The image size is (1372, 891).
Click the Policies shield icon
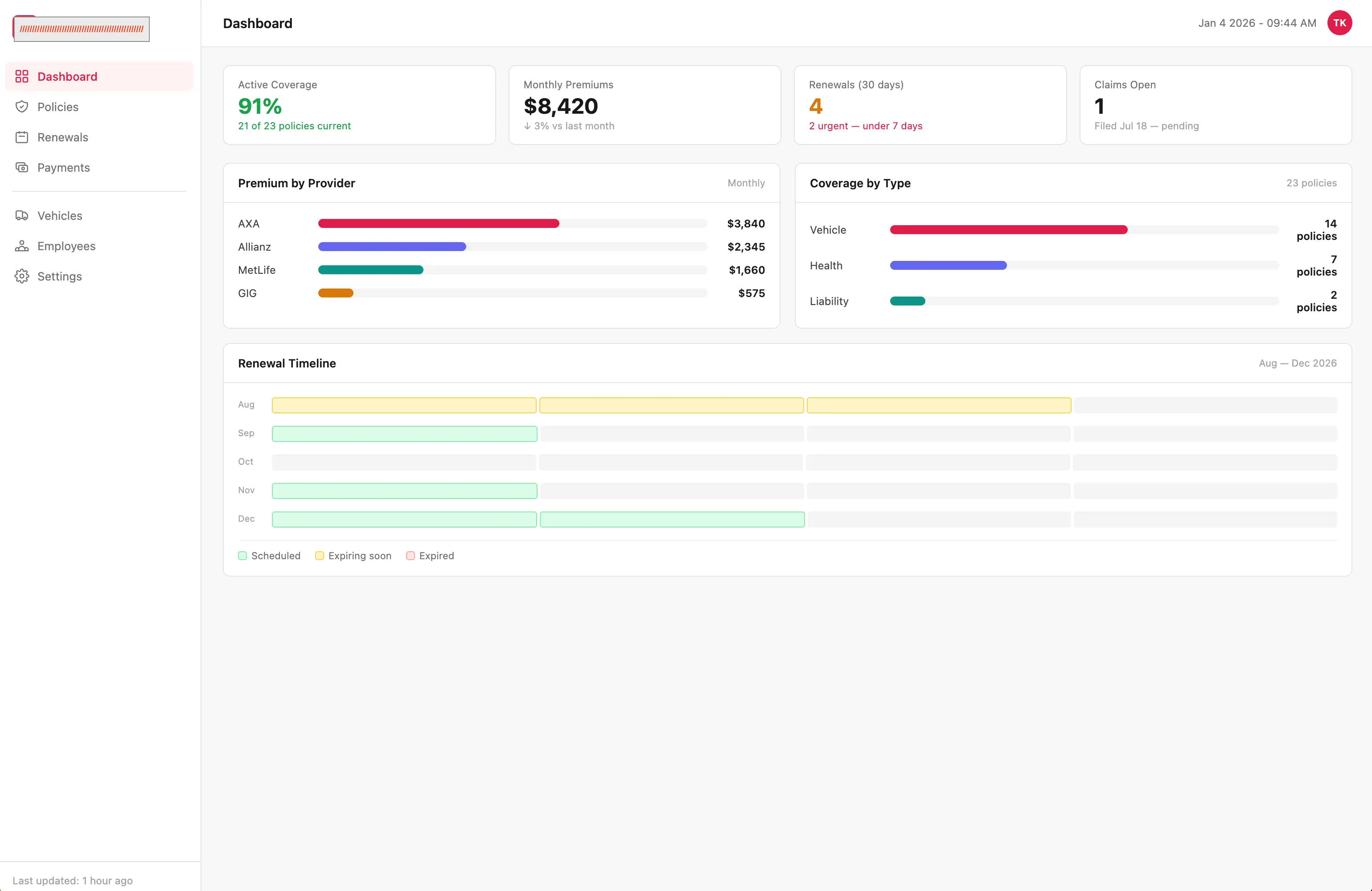coord(22,107)
